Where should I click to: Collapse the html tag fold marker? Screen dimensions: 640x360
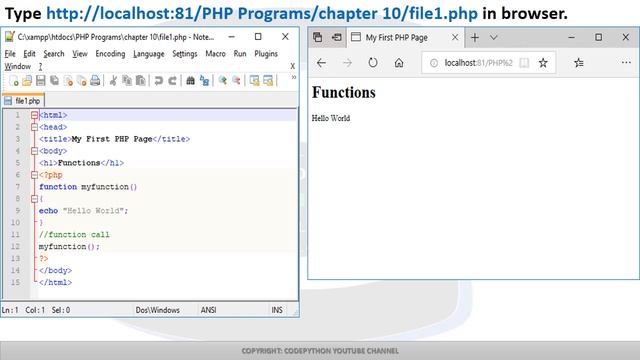coord(35,116)
